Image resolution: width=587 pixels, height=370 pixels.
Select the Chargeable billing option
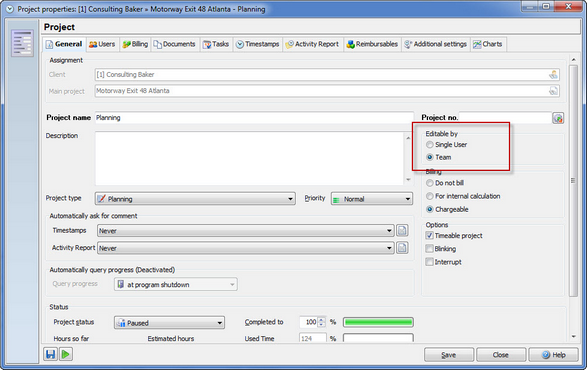coord(430,209)
